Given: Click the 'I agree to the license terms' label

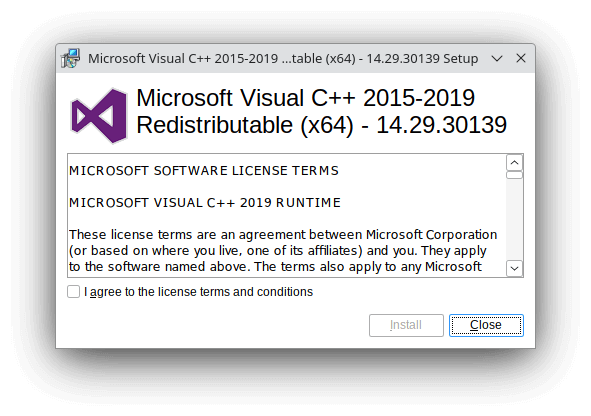Looking at the screenshot, I should (x=198, y=292).
